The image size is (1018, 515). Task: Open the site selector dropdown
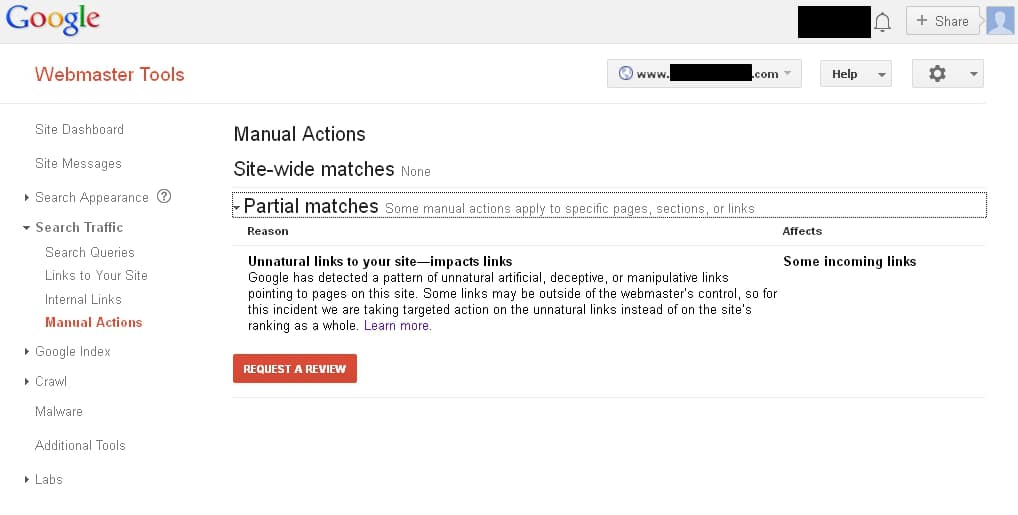tap(704, 74)
